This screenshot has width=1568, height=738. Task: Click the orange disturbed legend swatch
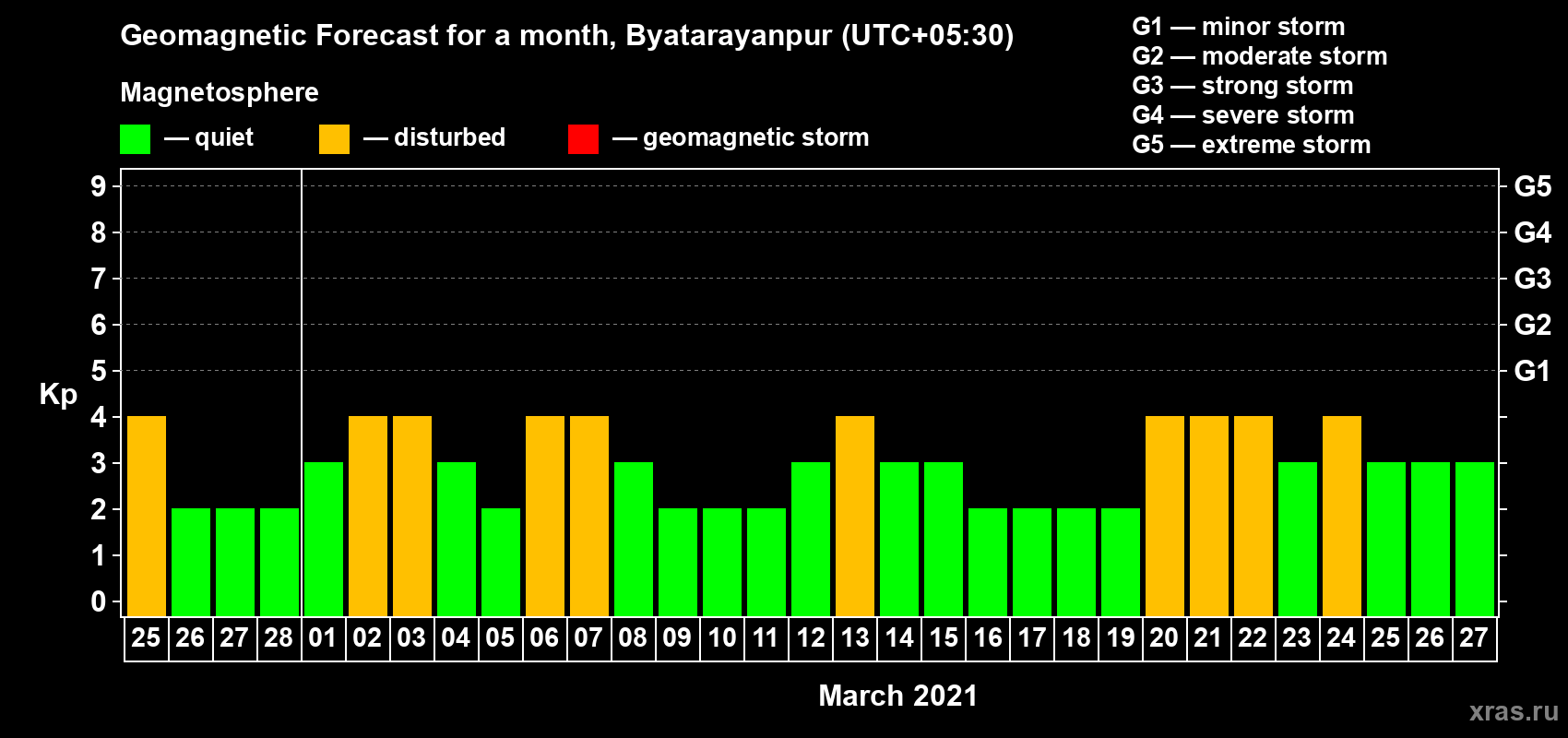tap(334, 139)
